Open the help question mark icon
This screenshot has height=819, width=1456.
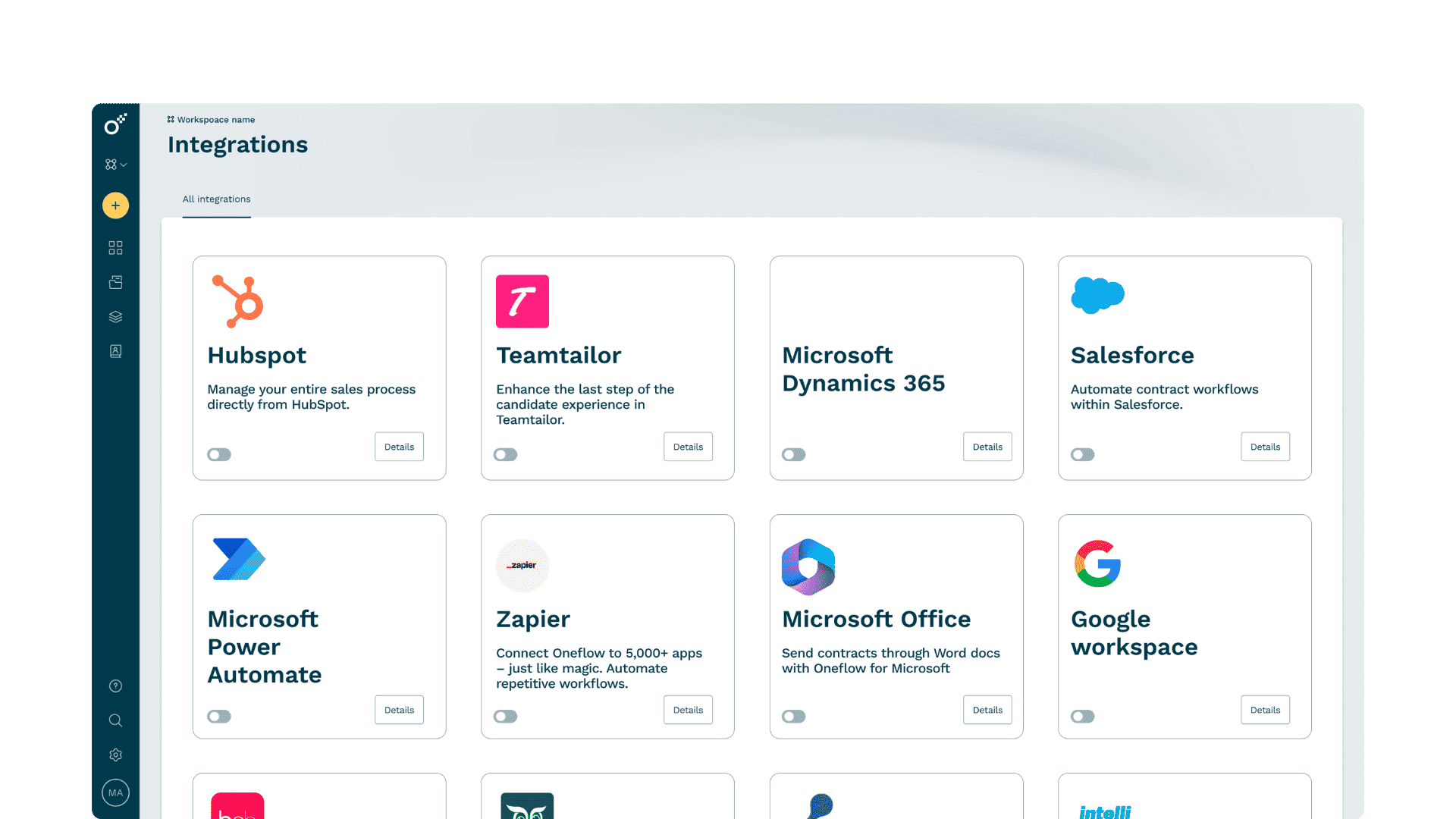pyautogui.click(x=115, y=686)
